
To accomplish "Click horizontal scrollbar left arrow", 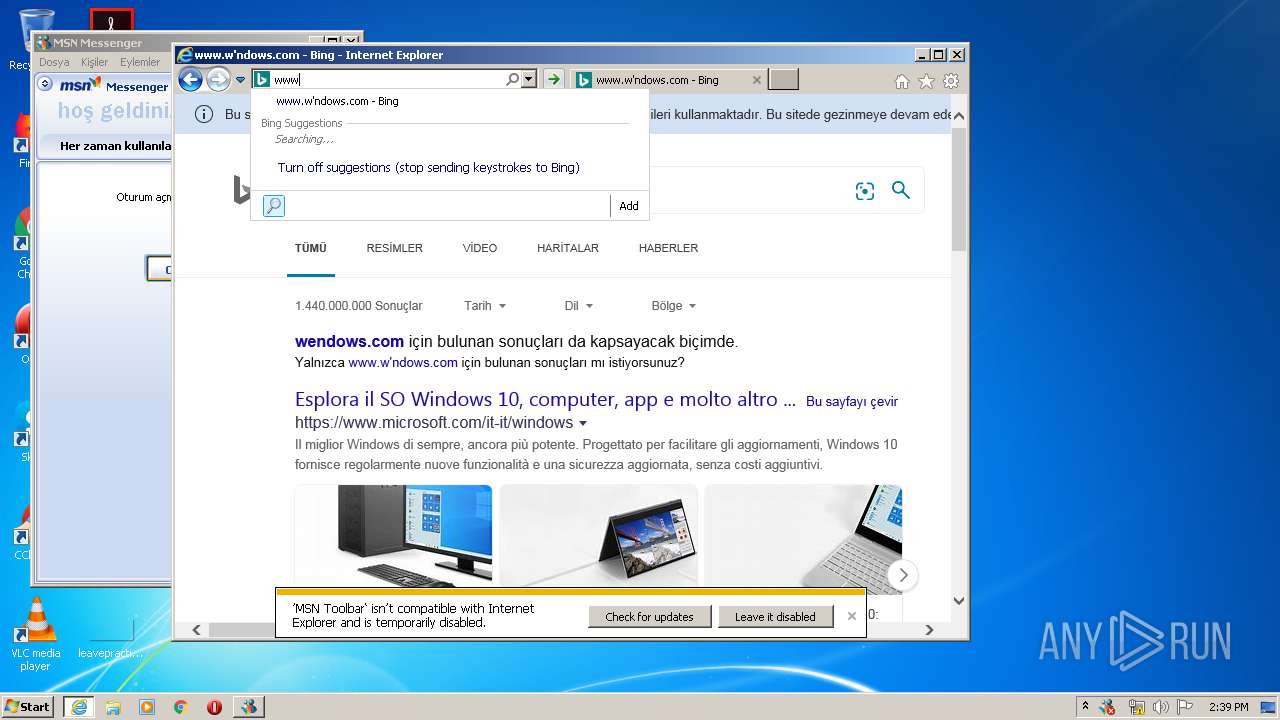I will pyautogui.click(x=196, y=630).
